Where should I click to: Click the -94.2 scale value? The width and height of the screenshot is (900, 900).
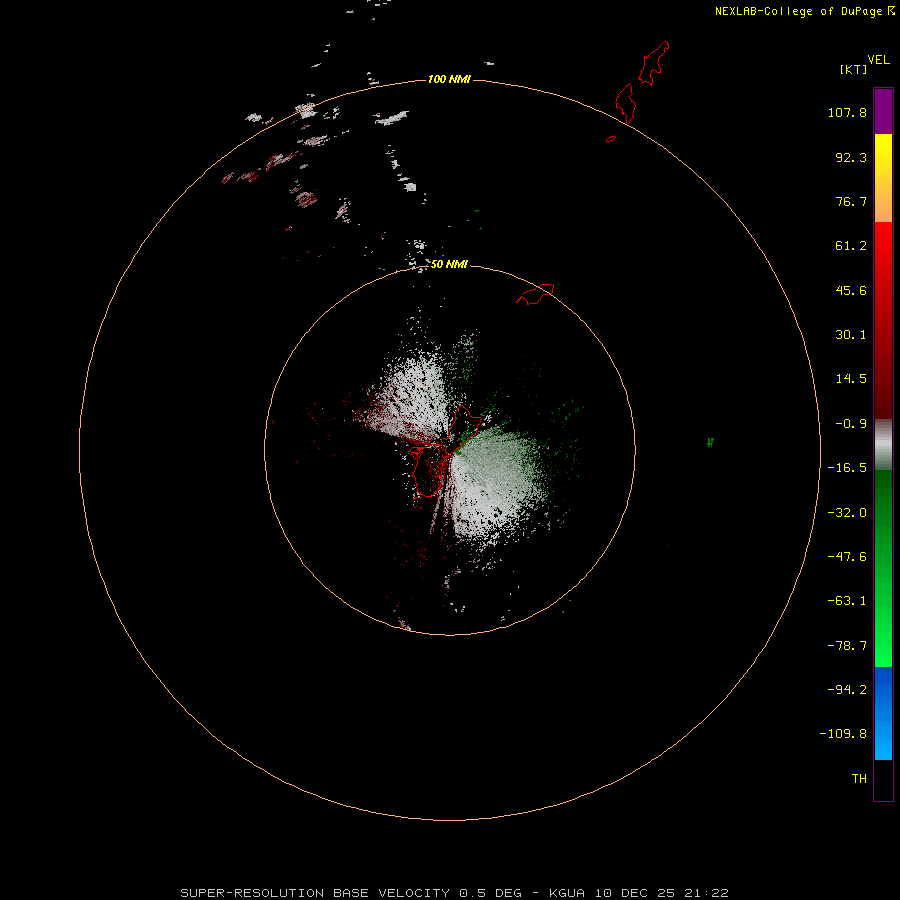coord(847,689)
